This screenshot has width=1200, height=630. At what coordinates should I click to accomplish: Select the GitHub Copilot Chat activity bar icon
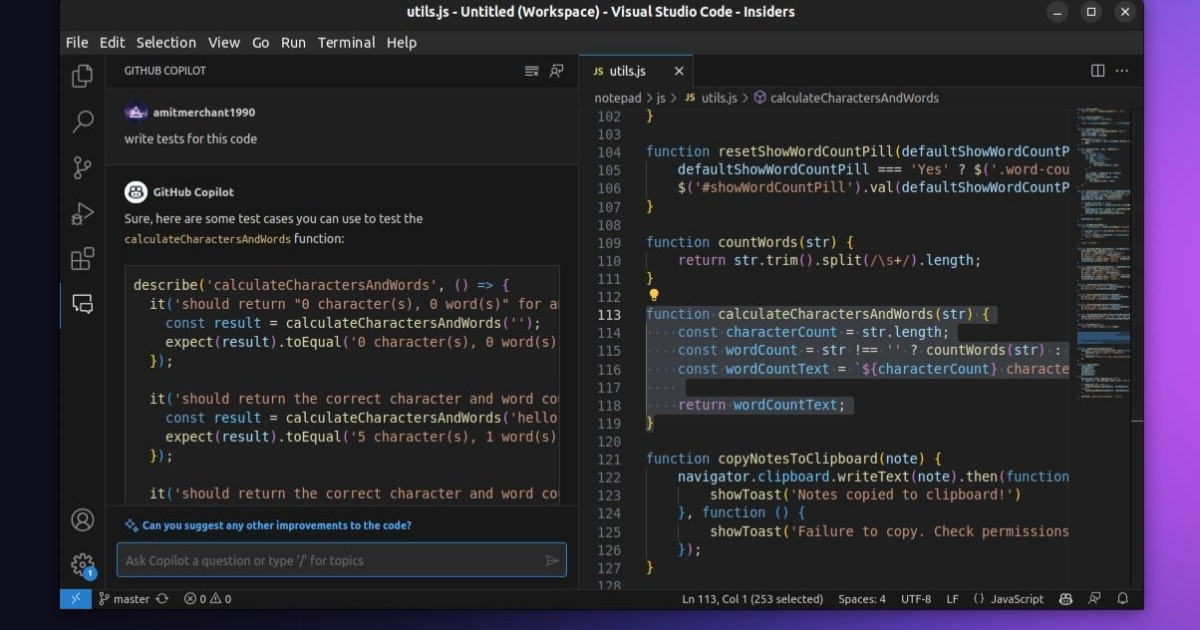coord(81,305)
